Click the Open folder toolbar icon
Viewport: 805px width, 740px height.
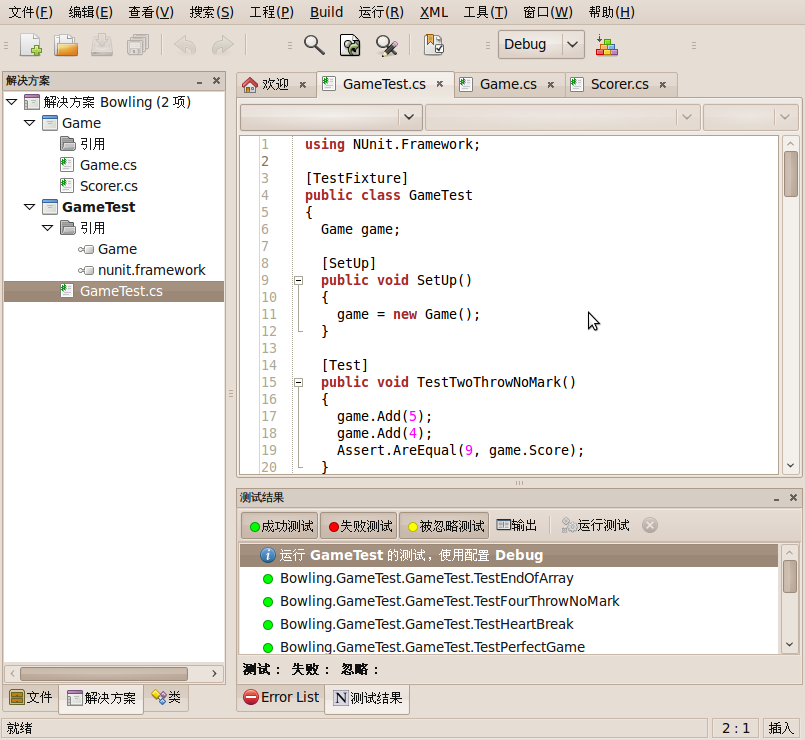[66, 45]
